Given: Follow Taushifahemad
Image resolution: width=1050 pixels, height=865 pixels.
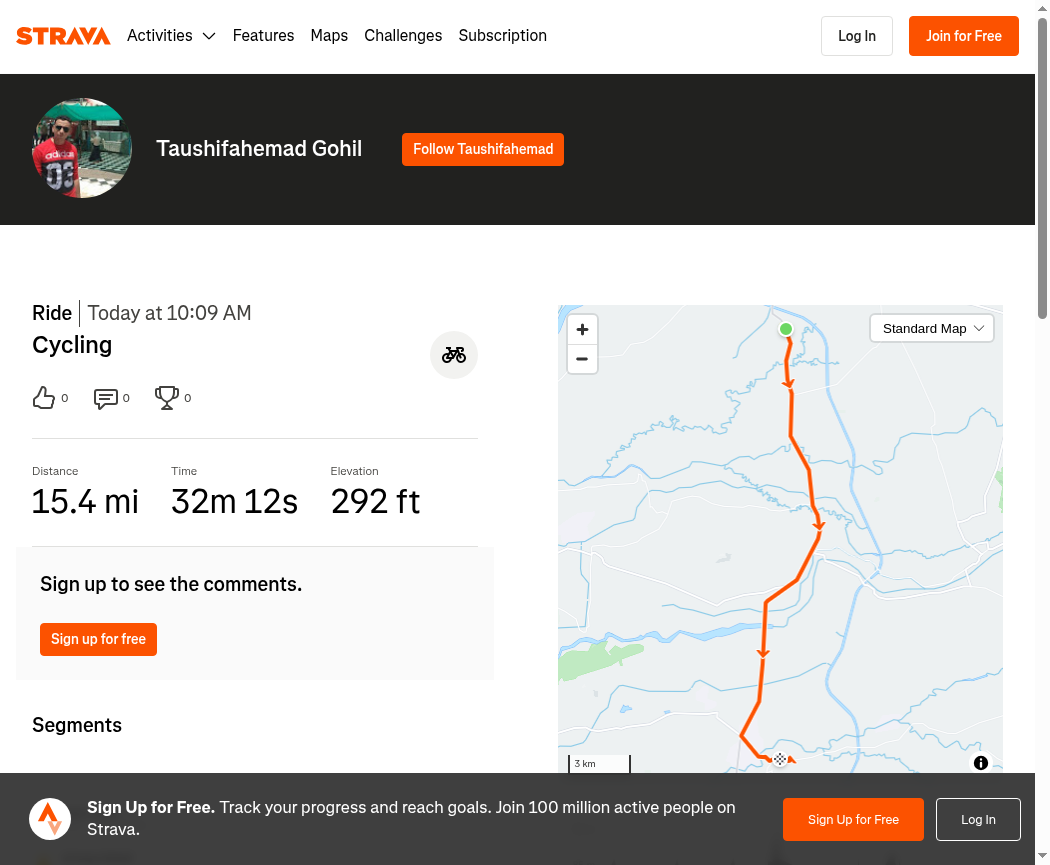Looking at the screenshot, I should [x=483, y=149].
